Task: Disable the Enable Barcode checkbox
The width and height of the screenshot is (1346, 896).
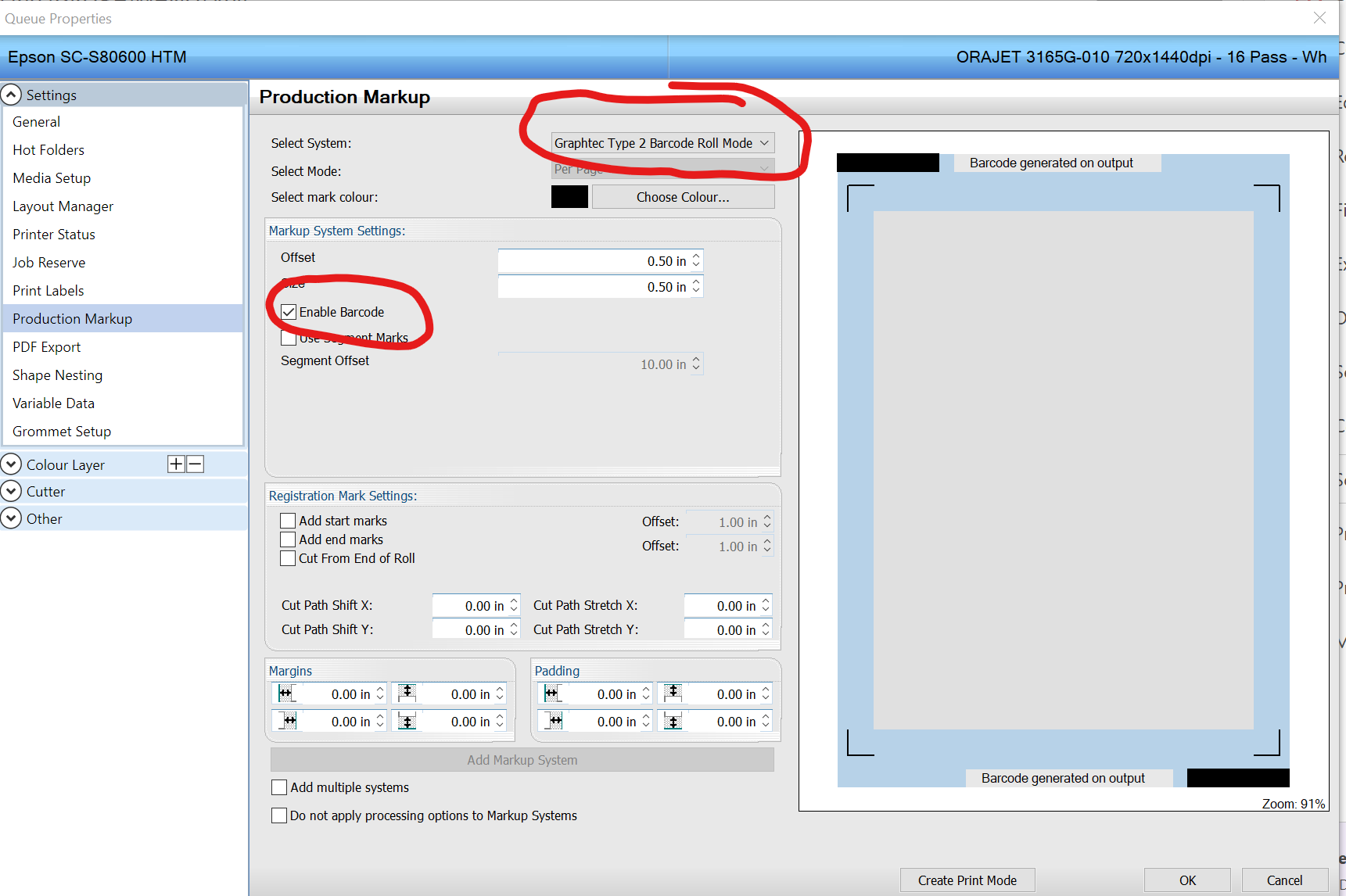Action: [289, 311]
